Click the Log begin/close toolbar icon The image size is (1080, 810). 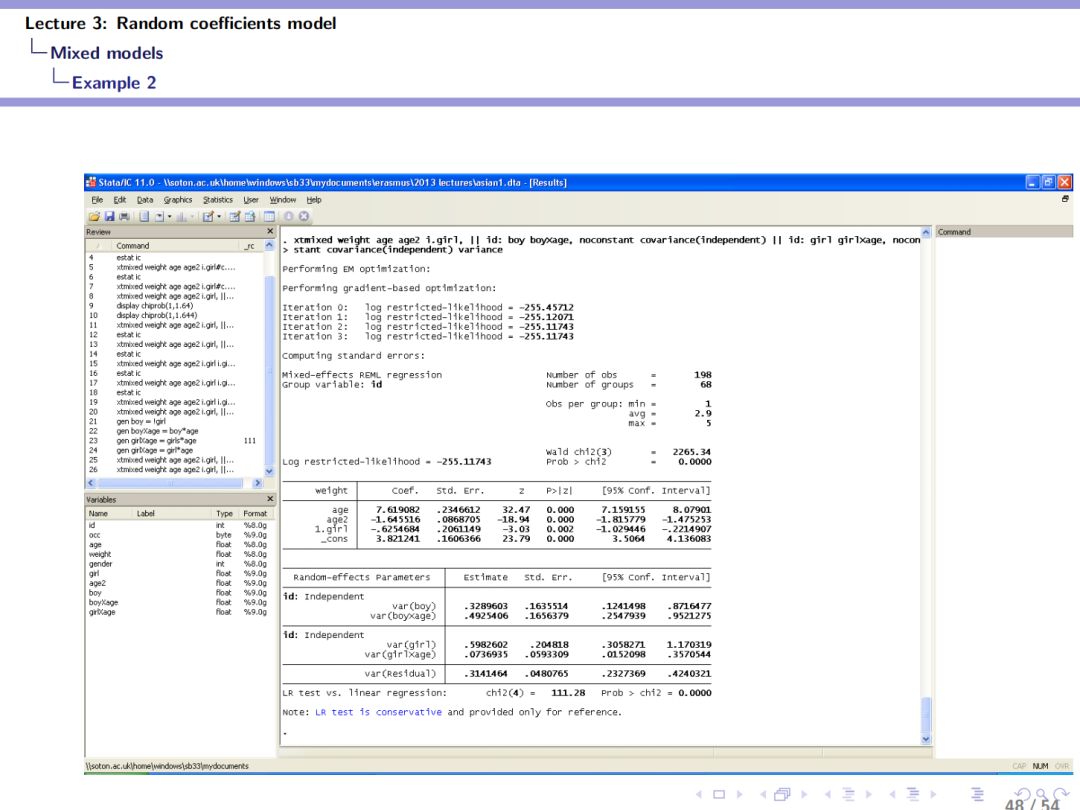[144, 216]
